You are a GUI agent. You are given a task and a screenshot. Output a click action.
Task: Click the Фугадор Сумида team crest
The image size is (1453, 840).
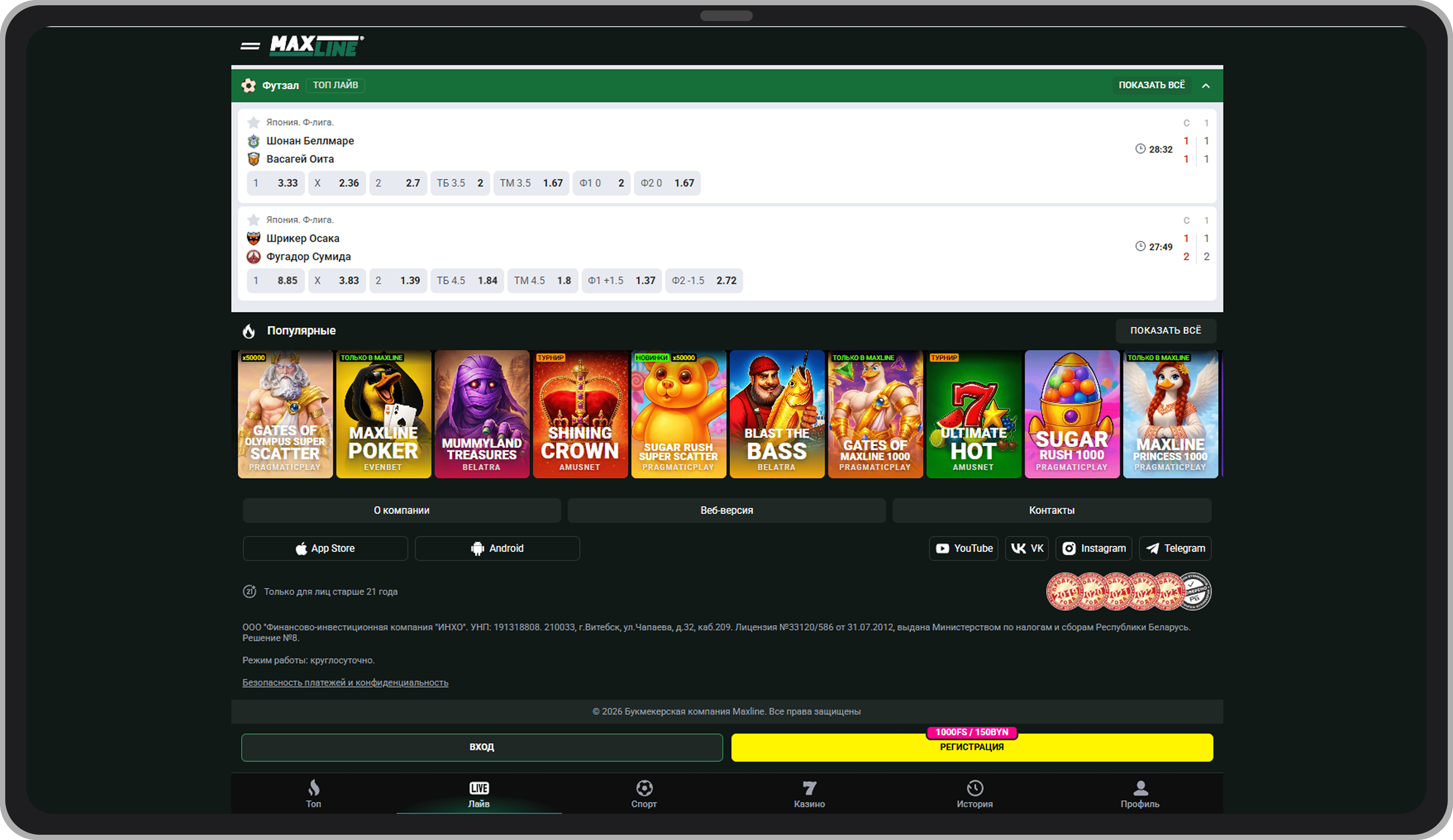pyautogui.click(x=254, y=256)
